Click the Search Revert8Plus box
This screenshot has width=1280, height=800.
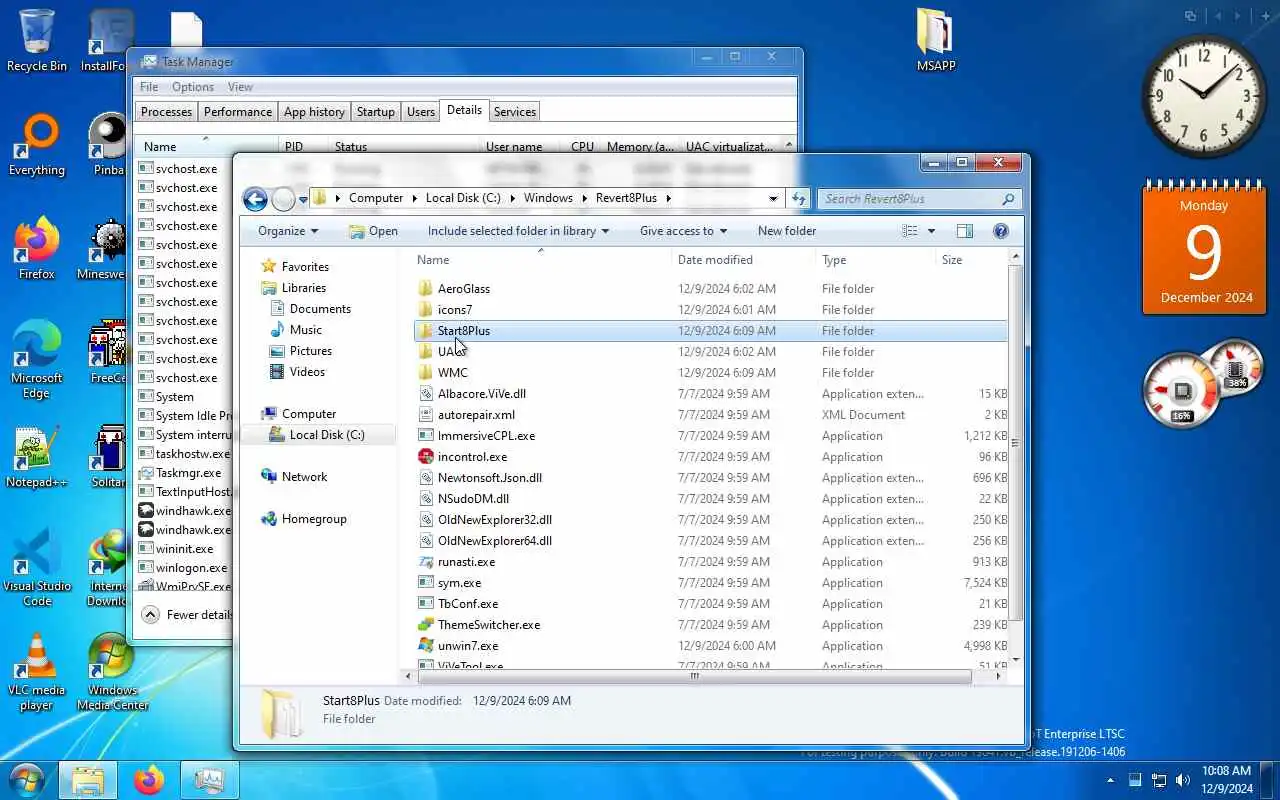click(x=919, y=199)
